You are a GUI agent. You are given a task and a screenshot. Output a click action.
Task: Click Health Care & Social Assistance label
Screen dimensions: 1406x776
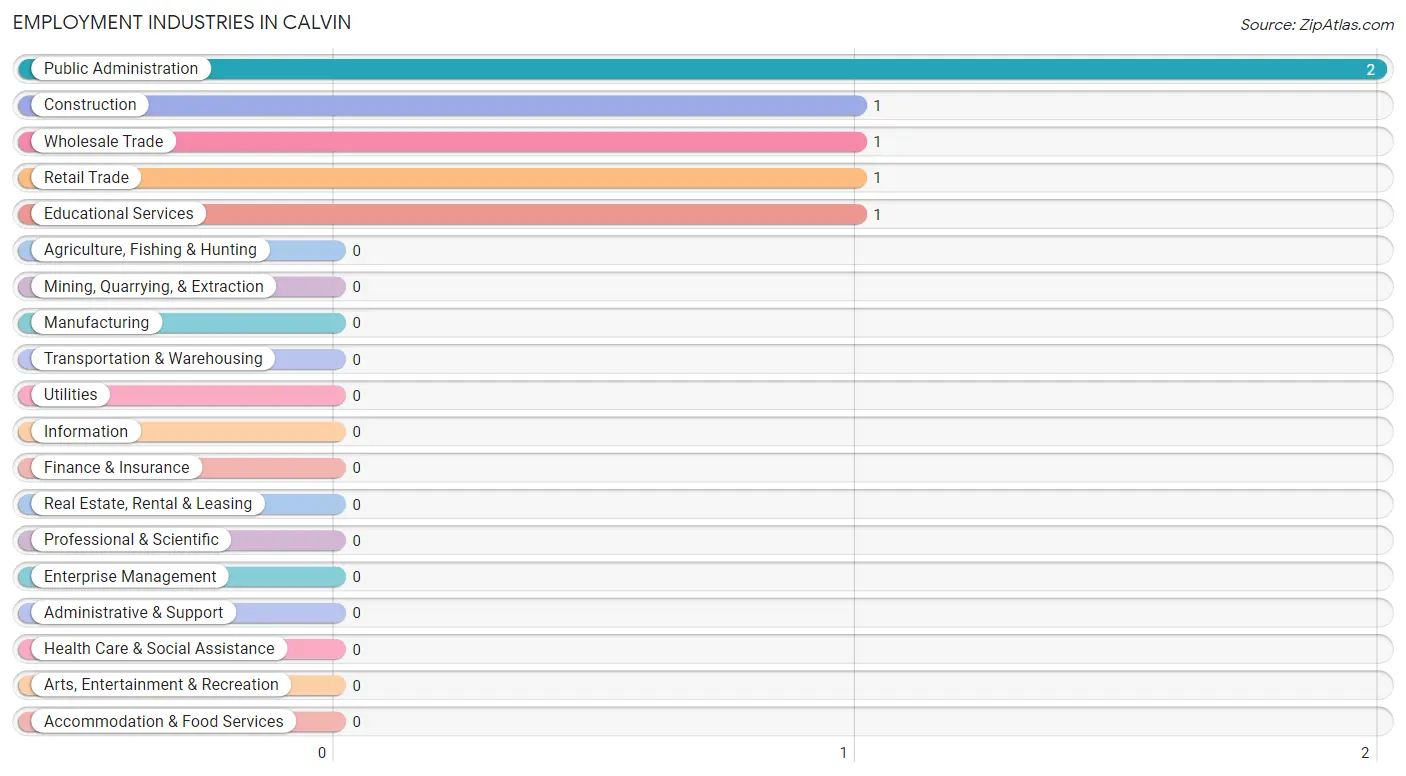(159, 649)
